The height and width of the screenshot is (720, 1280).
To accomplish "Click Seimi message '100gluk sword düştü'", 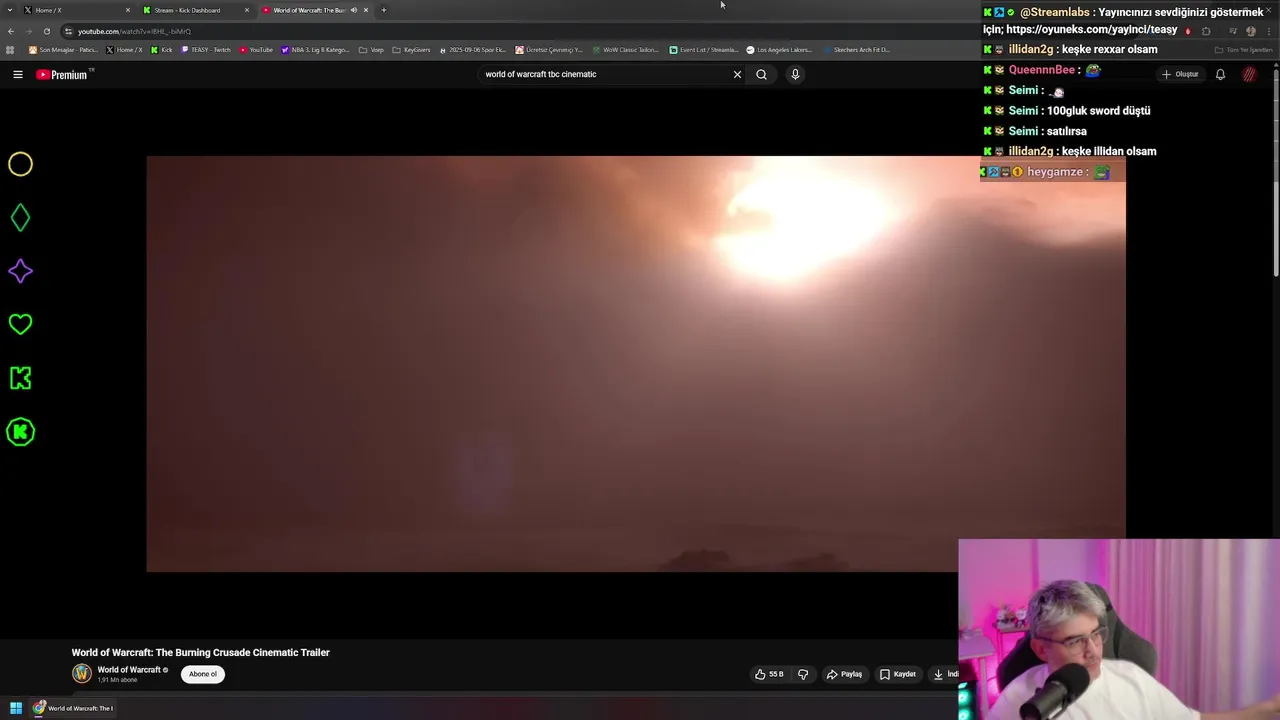I will tap(1099, 111).
